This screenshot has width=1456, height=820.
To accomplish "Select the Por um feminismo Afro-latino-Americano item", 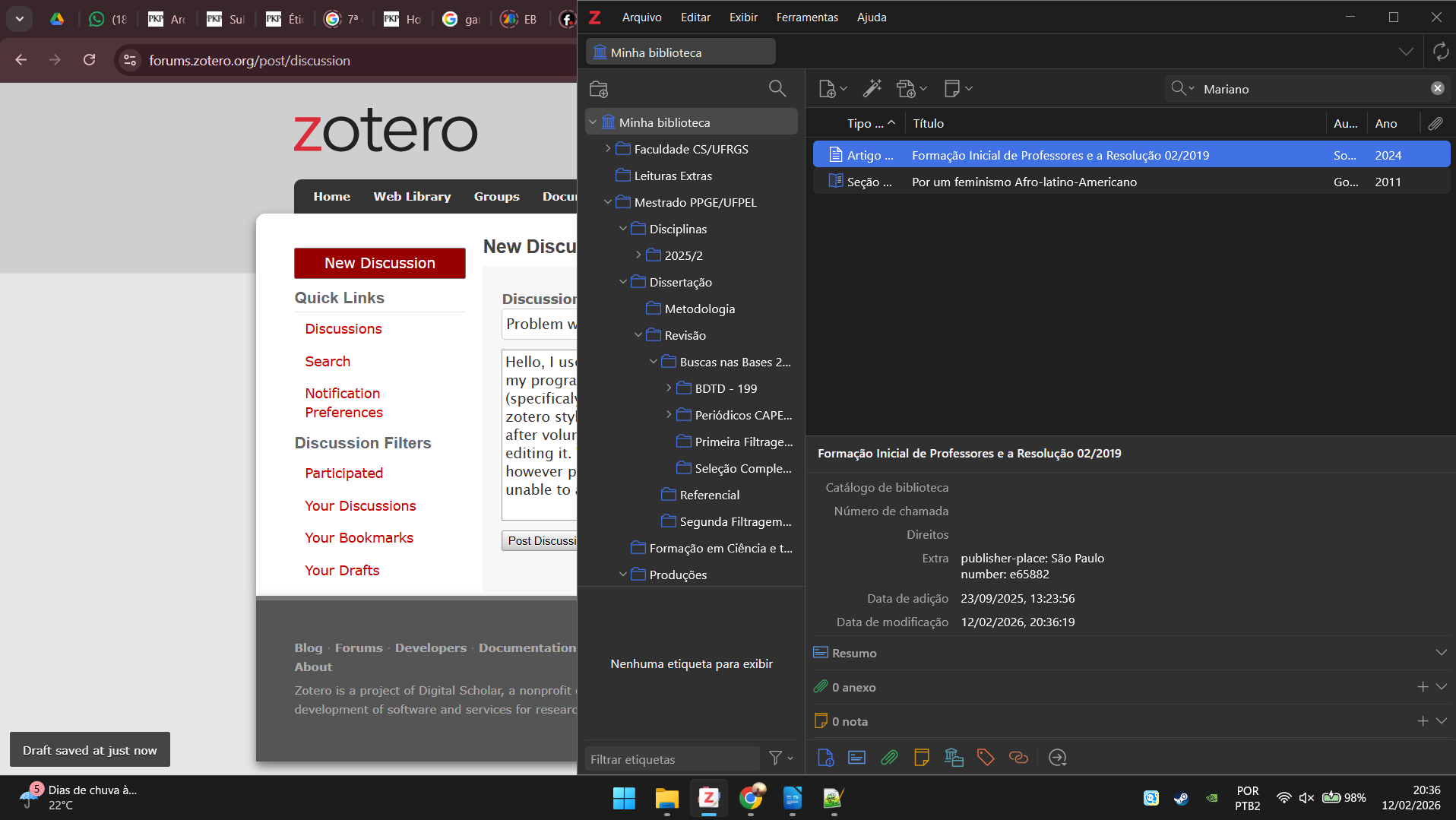I will pyautogui.click(x=1132, y=182).
